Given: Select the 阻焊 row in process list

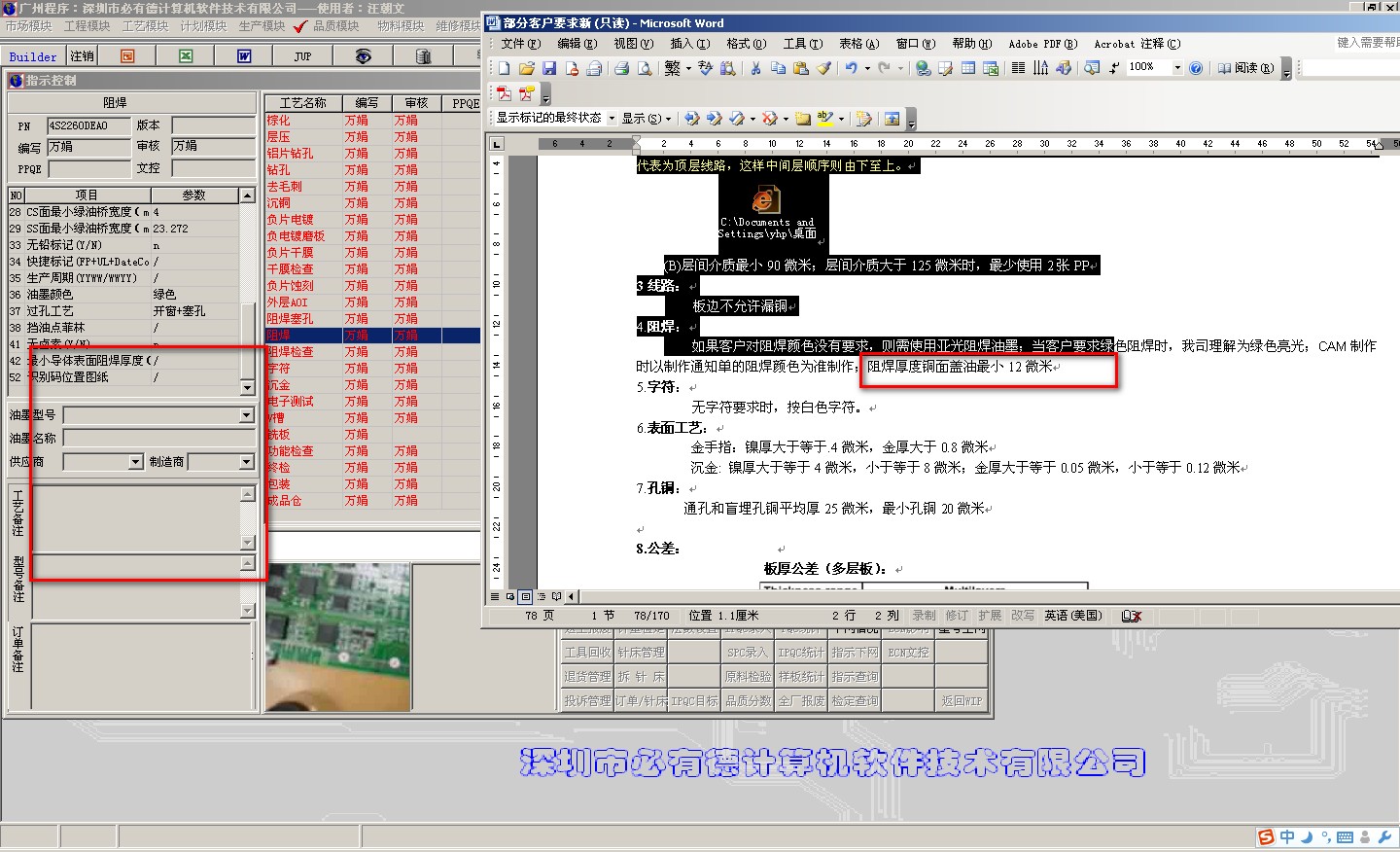Looking at the screenshot, I should pos(373,336).
